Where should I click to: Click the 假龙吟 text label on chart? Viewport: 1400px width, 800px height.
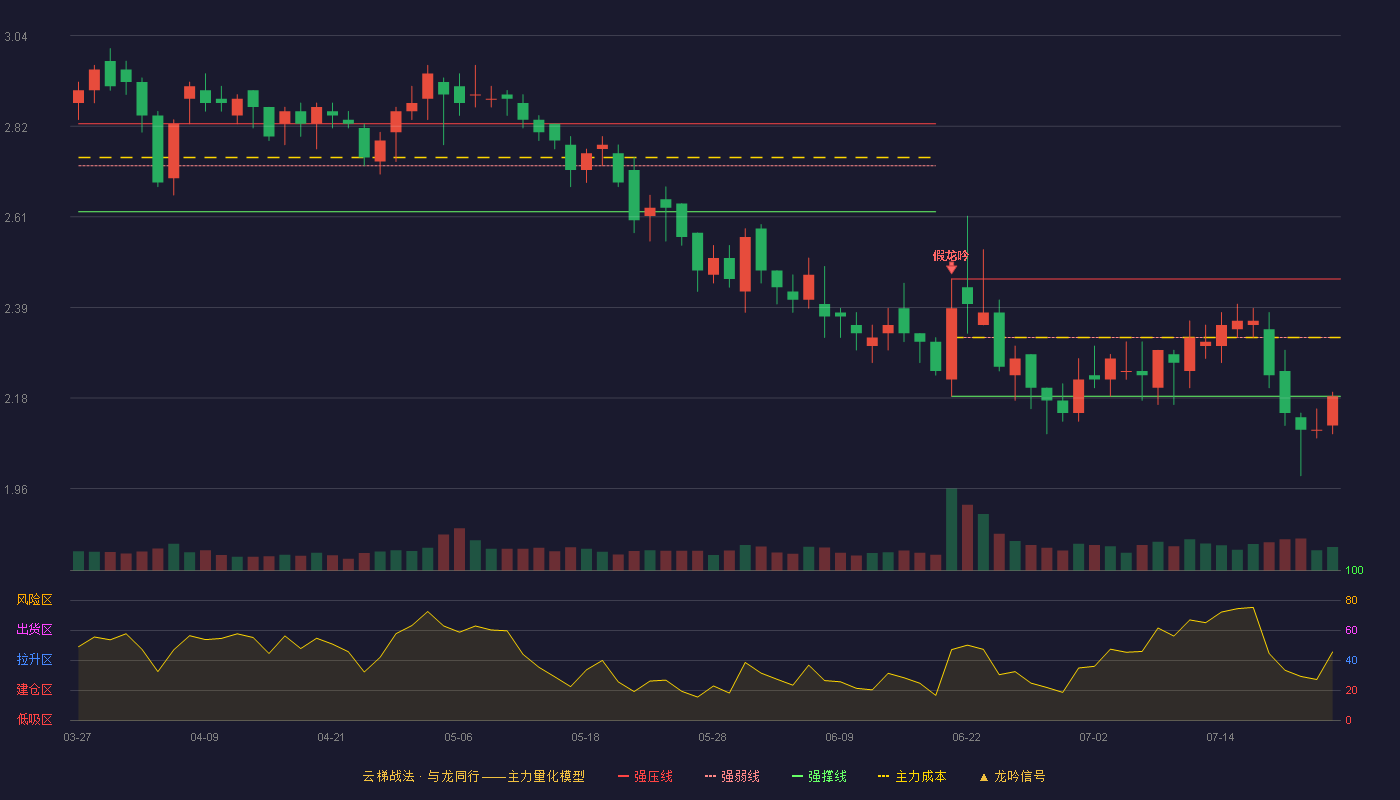[x=951, y=255]
